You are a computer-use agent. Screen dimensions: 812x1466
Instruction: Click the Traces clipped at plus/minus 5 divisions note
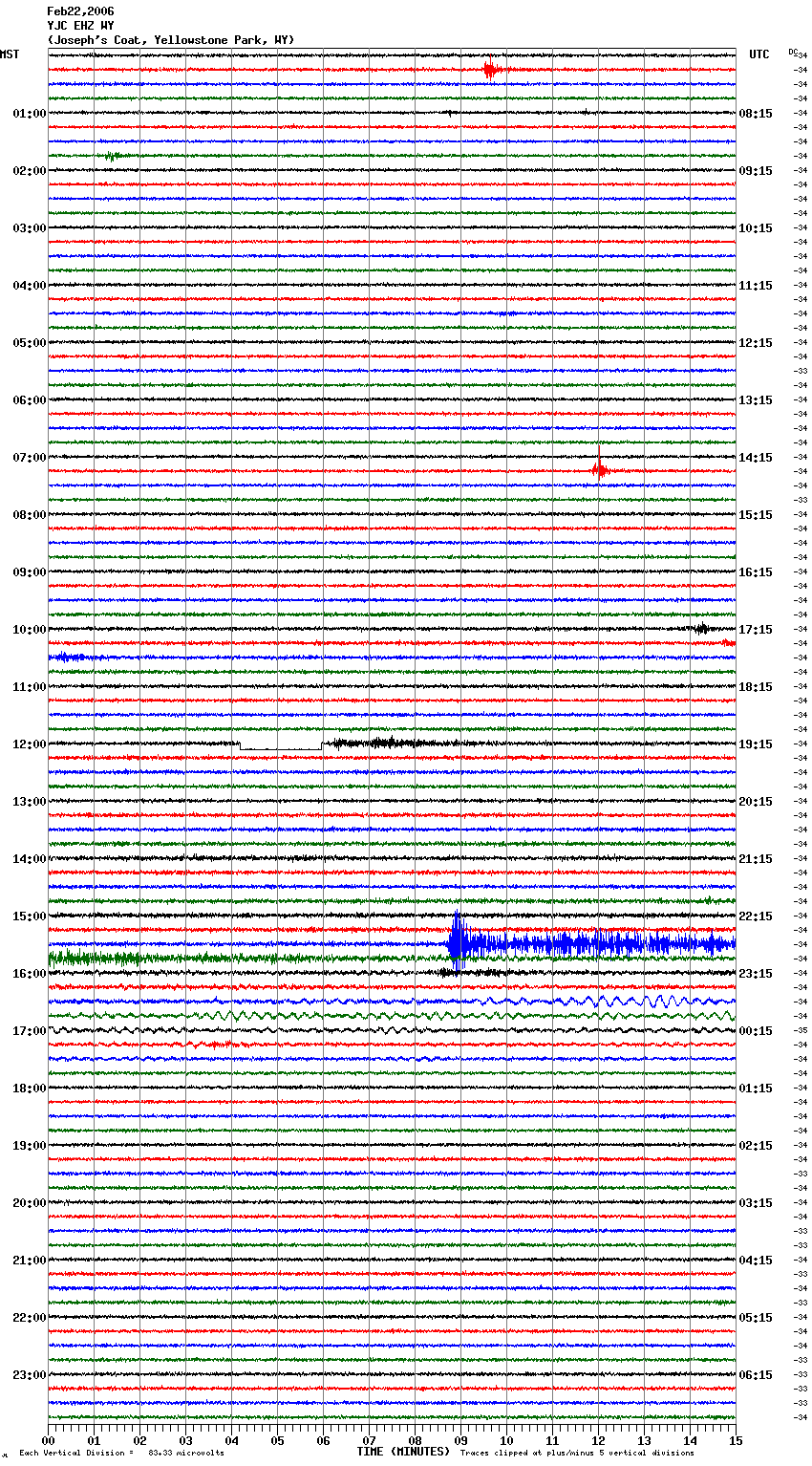[577, 1453]
